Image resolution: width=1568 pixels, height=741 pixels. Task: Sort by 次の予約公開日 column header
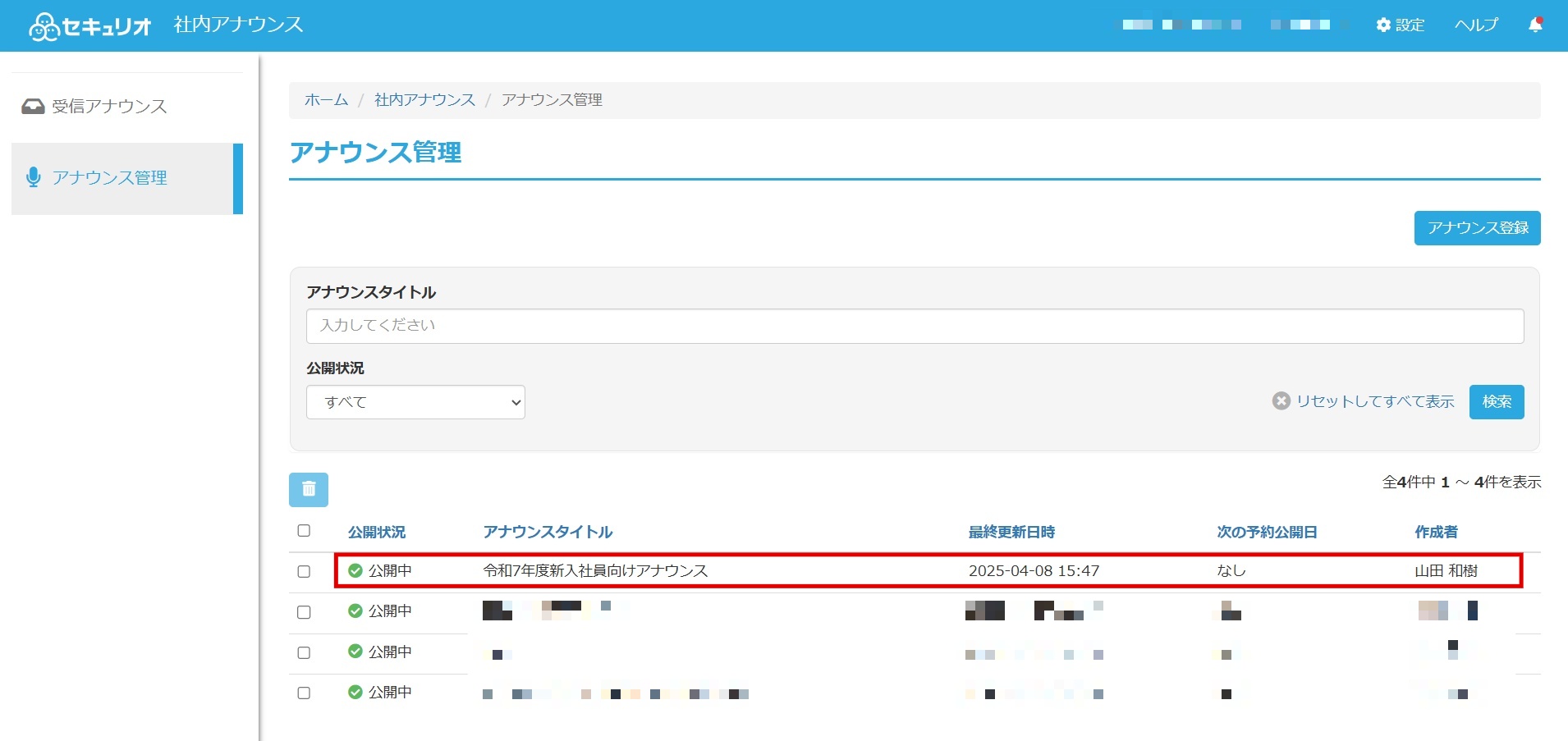(x=1267, y=532)
